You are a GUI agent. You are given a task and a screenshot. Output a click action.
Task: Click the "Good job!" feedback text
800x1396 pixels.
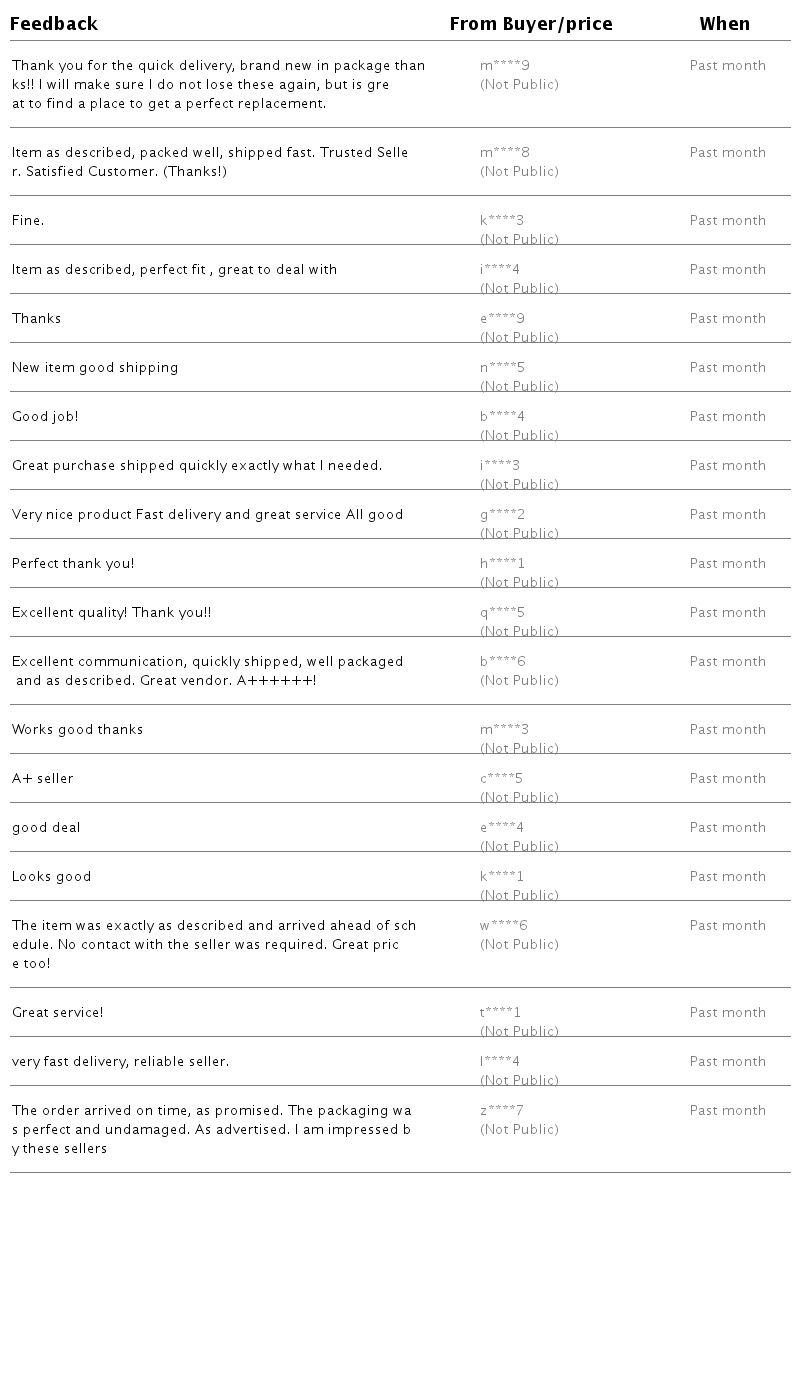point(45,417)
